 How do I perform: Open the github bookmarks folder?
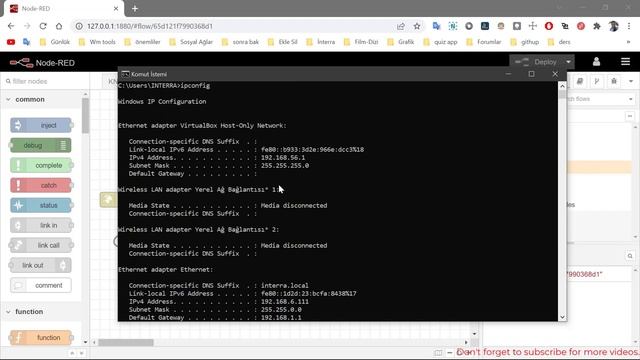point(525,42)
